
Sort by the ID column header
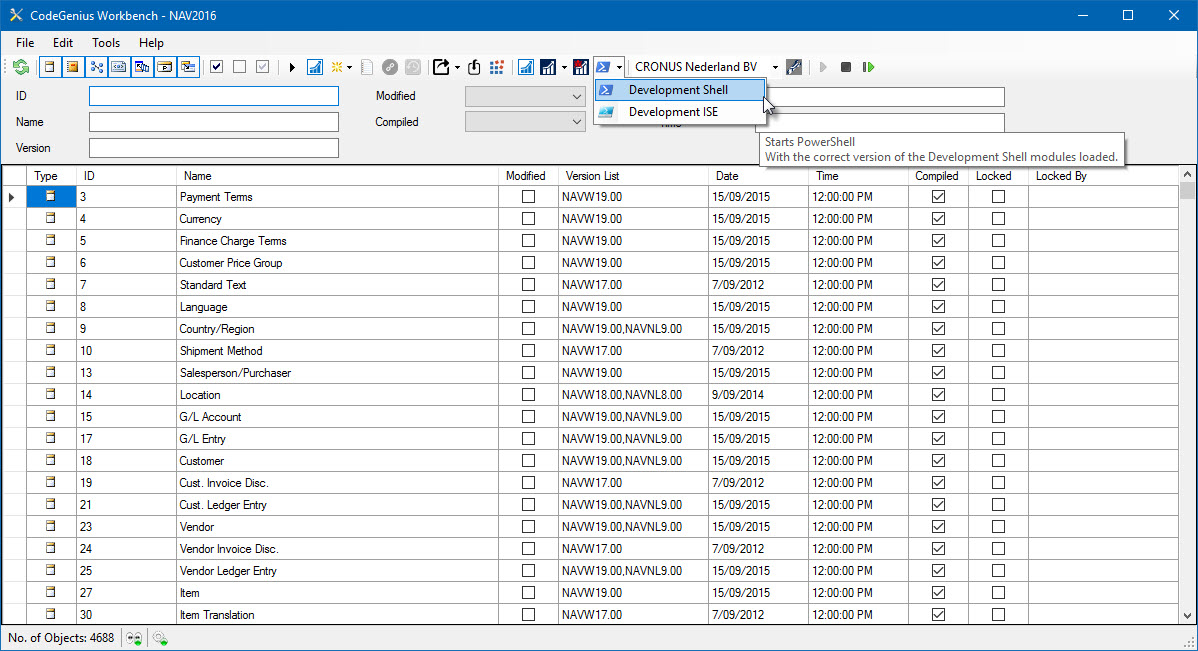(126, 176)
